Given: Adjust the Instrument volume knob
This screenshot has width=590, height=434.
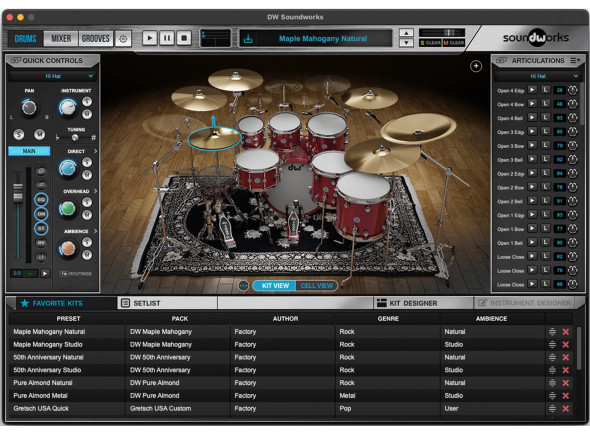Looking at the screenshot, I should 67,108.
